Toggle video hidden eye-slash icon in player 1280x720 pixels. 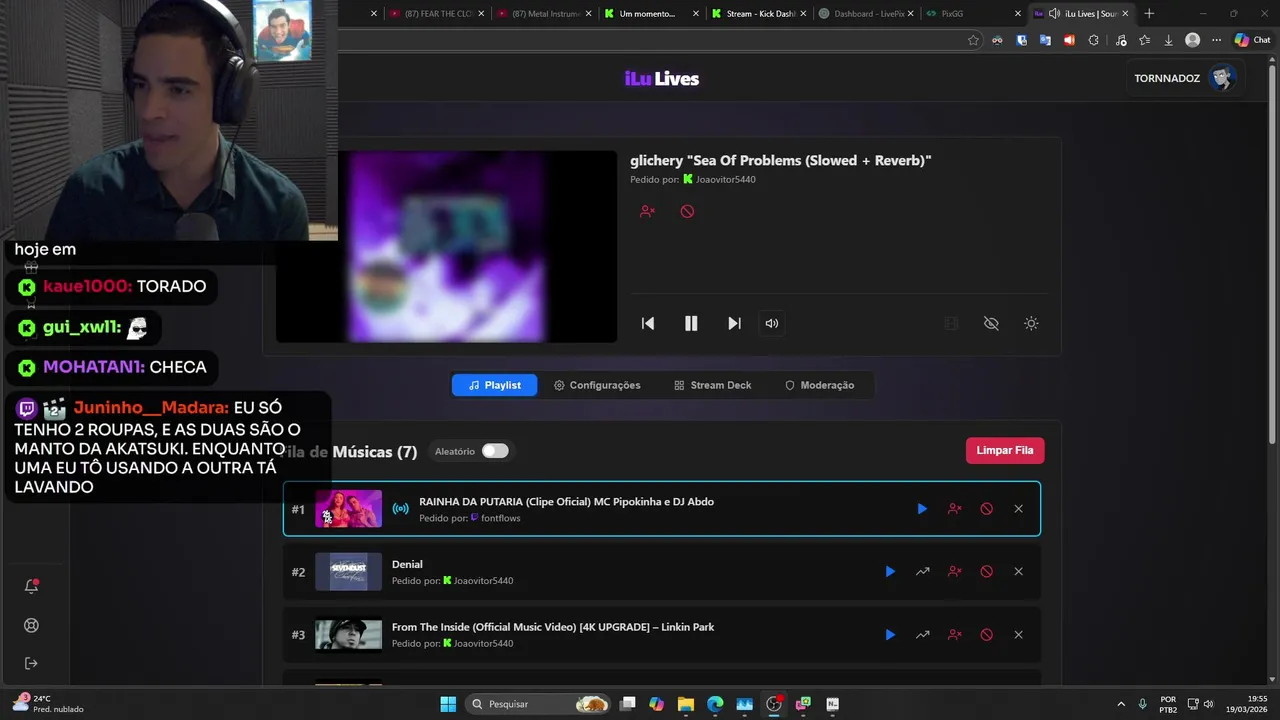[991, 323]
